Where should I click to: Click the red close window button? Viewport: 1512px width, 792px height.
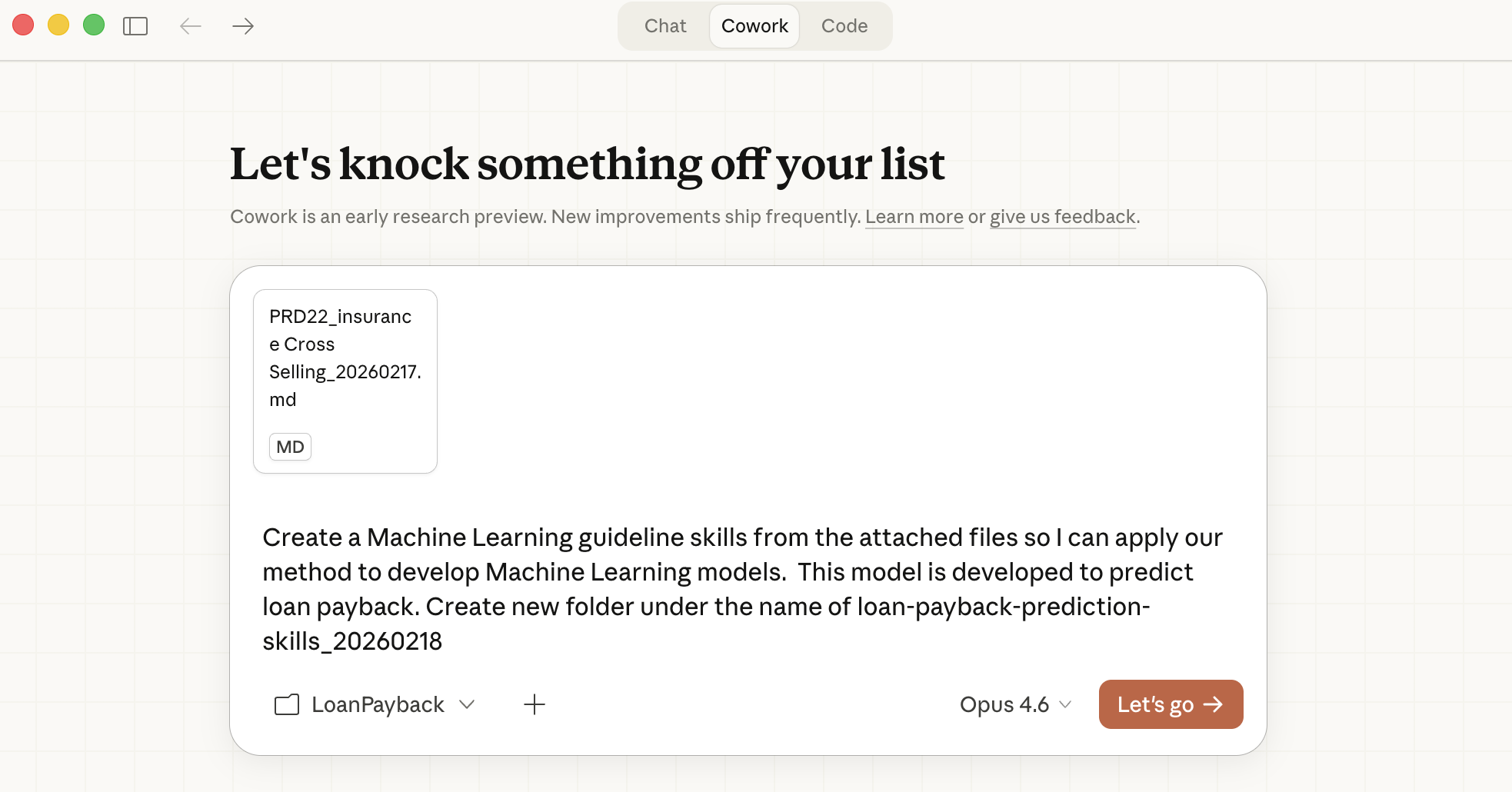point(23,25)
